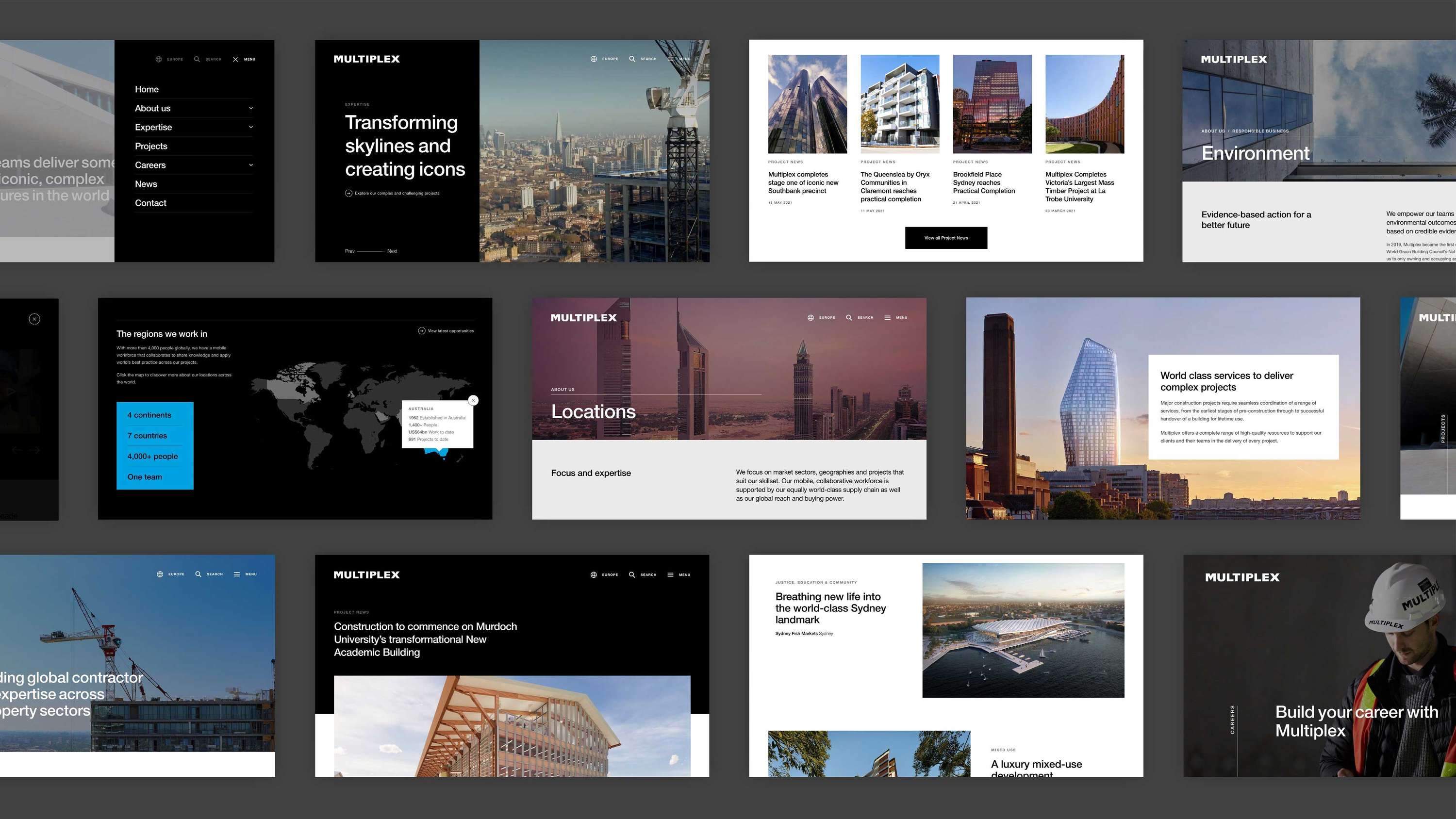Select Careers menu entry label

coord(150,165)
